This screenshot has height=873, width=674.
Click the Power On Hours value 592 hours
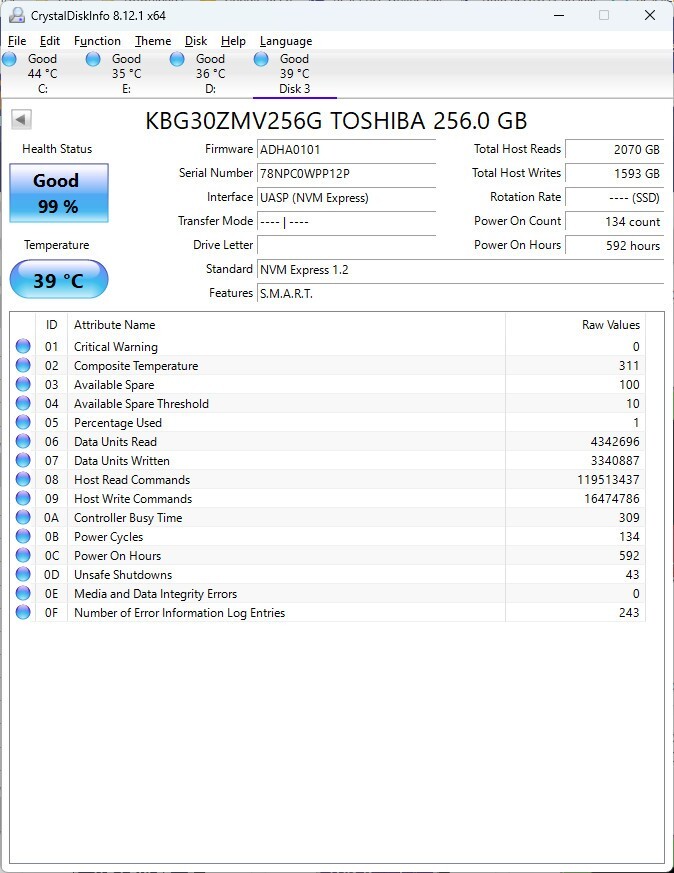tap(614, 246)
